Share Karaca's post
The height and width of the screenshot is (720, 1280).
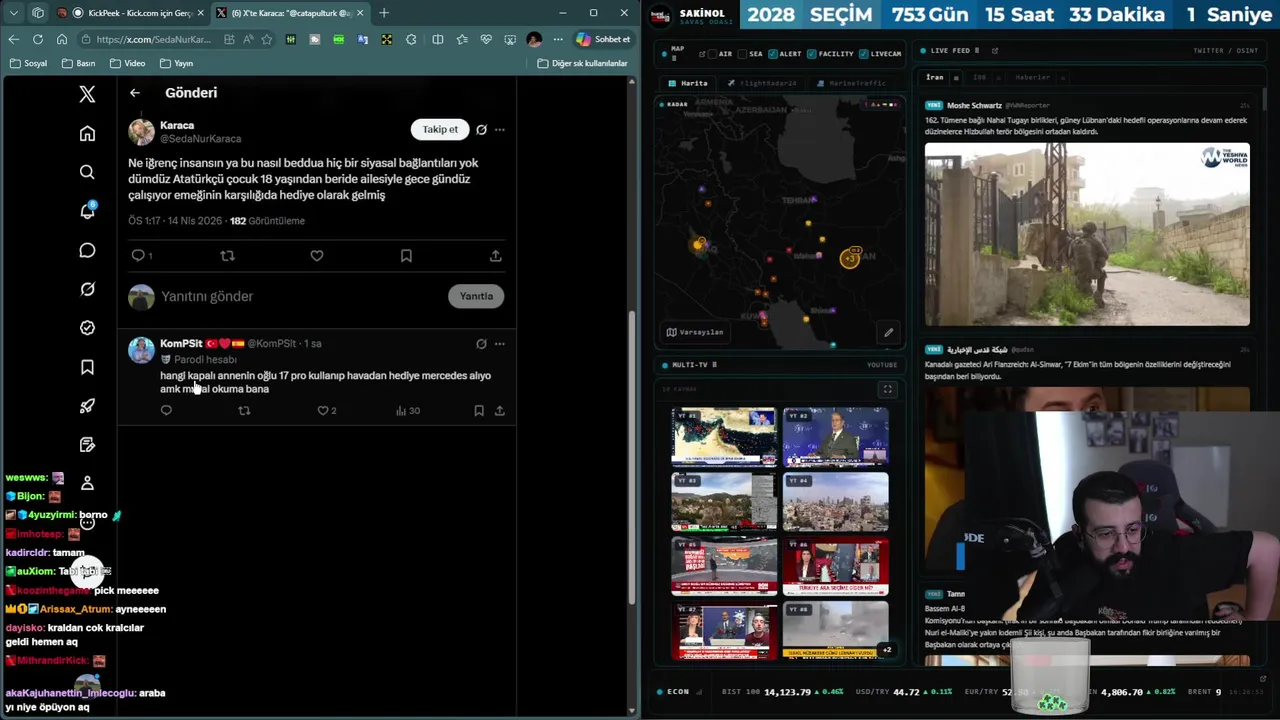(495, 256)
